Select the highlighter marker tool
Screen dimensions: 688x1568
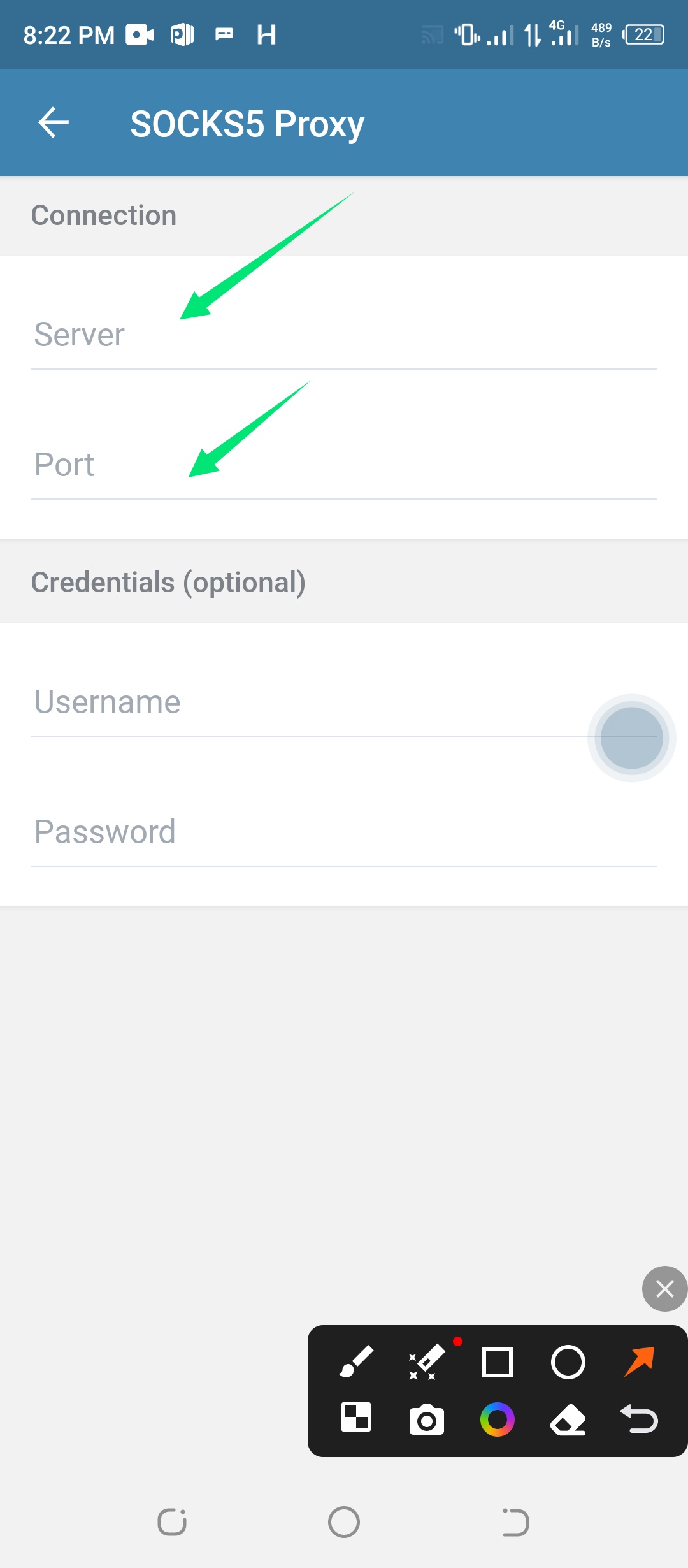point(427,1362)
